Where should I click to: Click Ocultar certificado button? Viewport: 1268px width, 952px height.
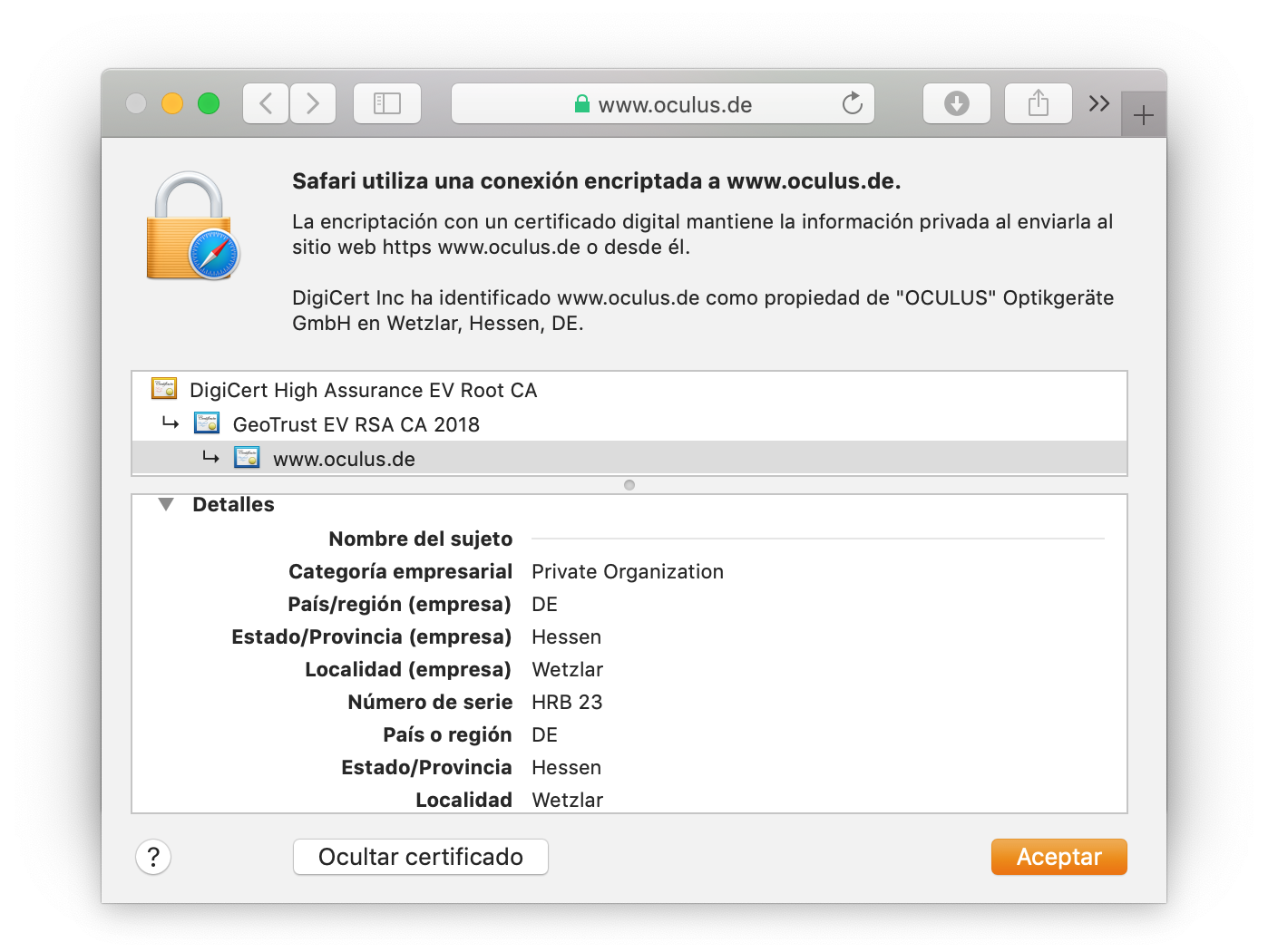pos(421,857)
